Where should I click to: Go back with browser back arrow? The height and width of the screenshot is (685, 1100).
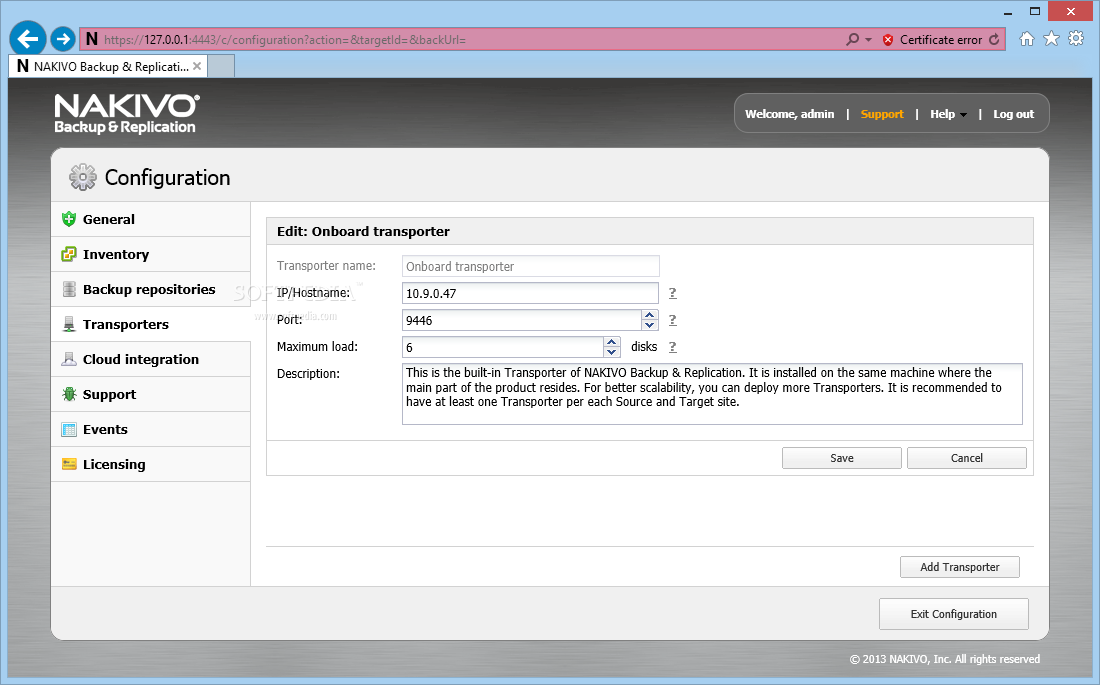pos(28,39)
